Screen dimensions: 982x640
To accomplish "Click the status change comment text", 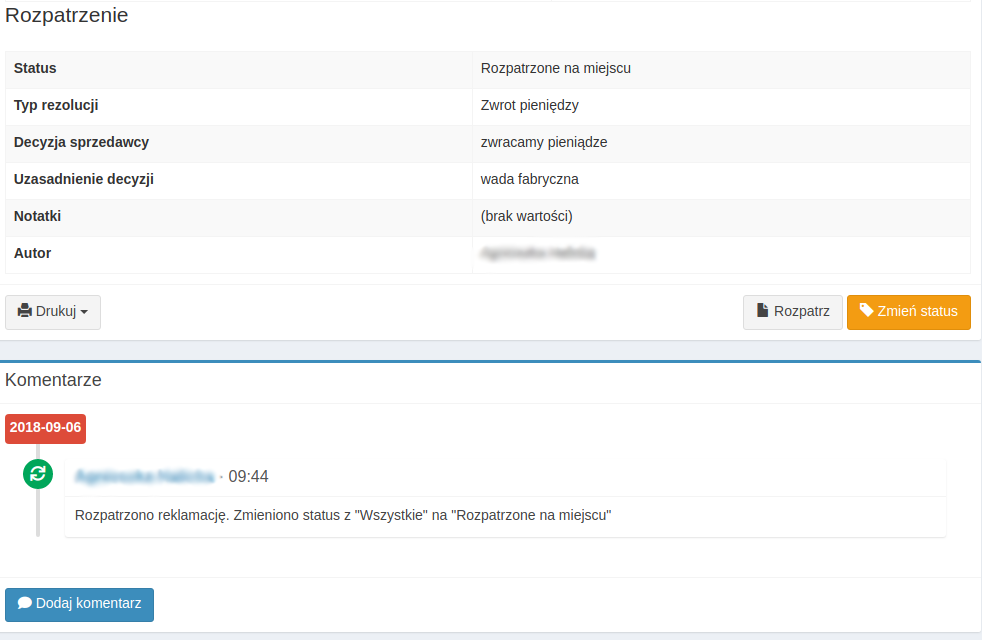I will pos(342,516).
